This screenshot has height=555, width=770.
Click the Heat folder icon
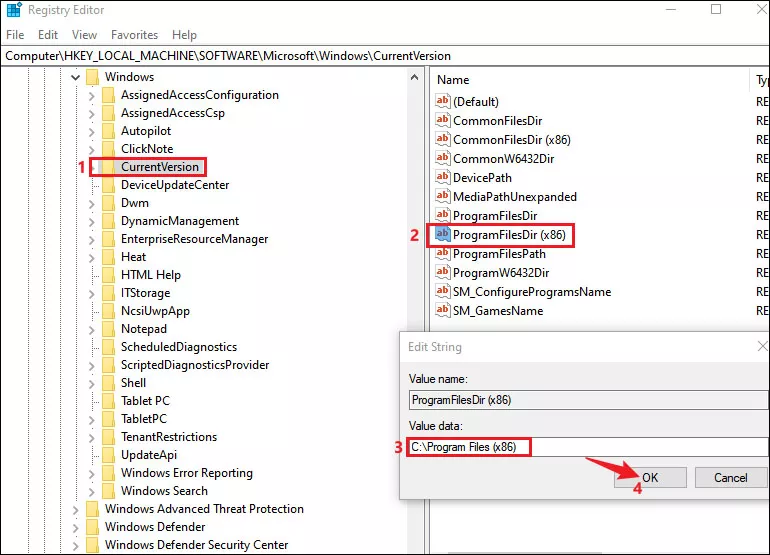[x=109, y=257]
